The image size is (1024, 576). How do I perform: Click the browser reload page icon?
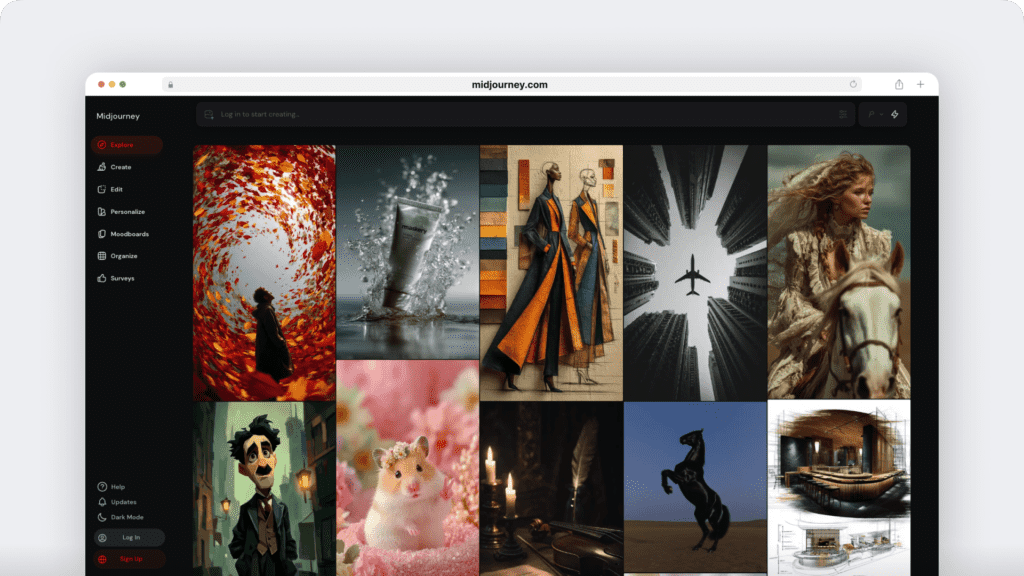click(x=853, y=85)
